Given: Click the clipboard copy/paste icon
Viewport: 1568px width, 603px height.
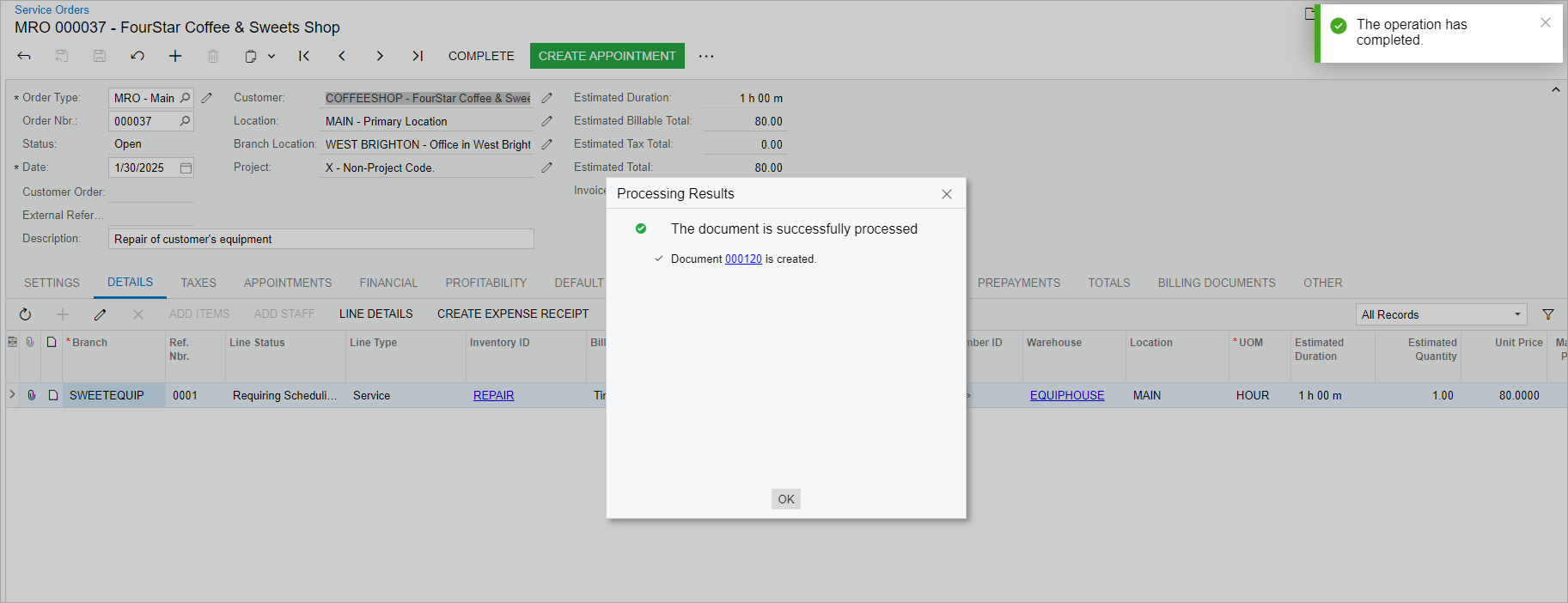Looking at the screenshot, I should click(251, 56).
